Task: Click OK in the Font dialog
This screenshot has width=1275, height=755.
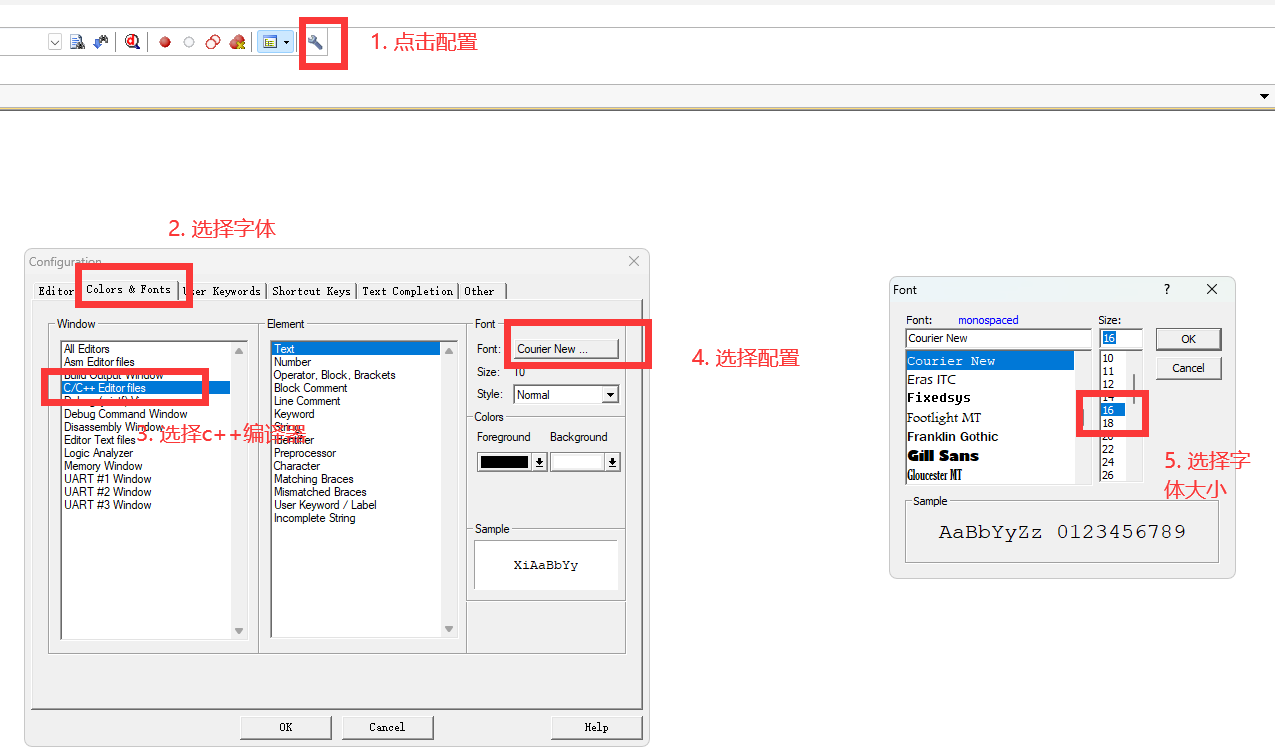Action: (1188, 339)
